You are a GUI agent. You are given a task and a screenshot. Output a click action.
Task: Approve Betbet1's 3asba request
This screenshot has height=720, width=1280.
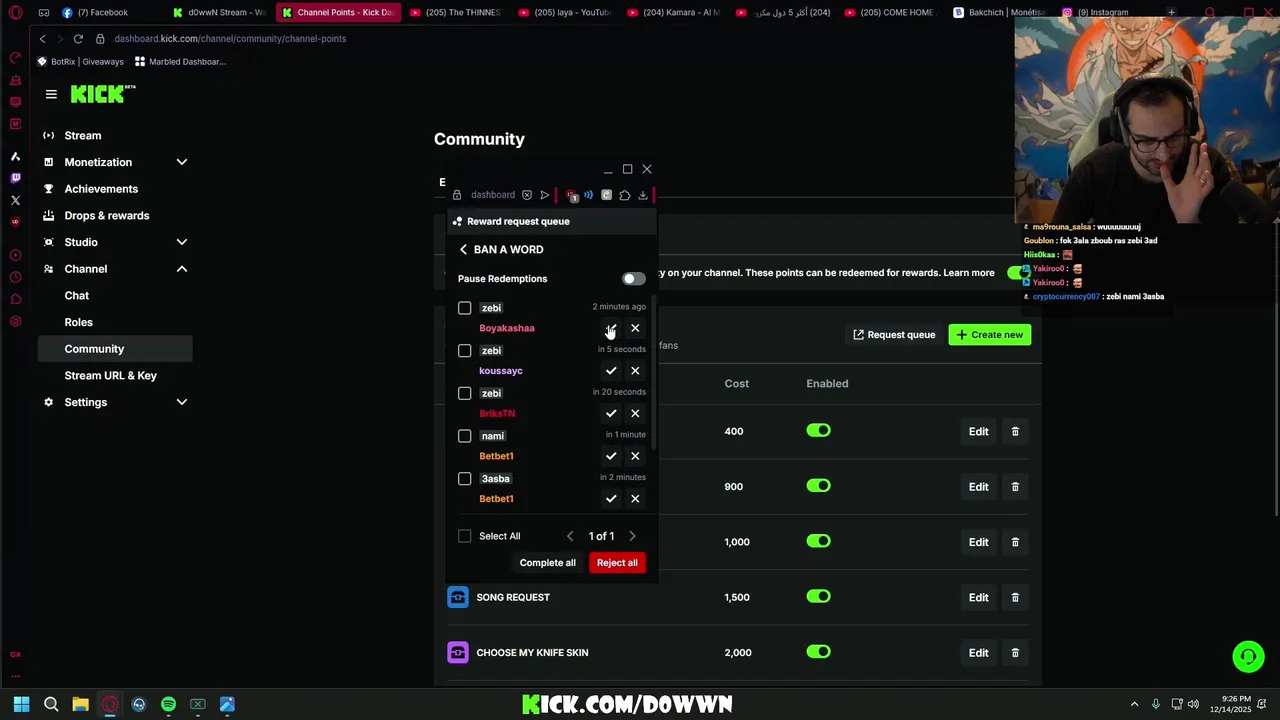tap(611, 499)
